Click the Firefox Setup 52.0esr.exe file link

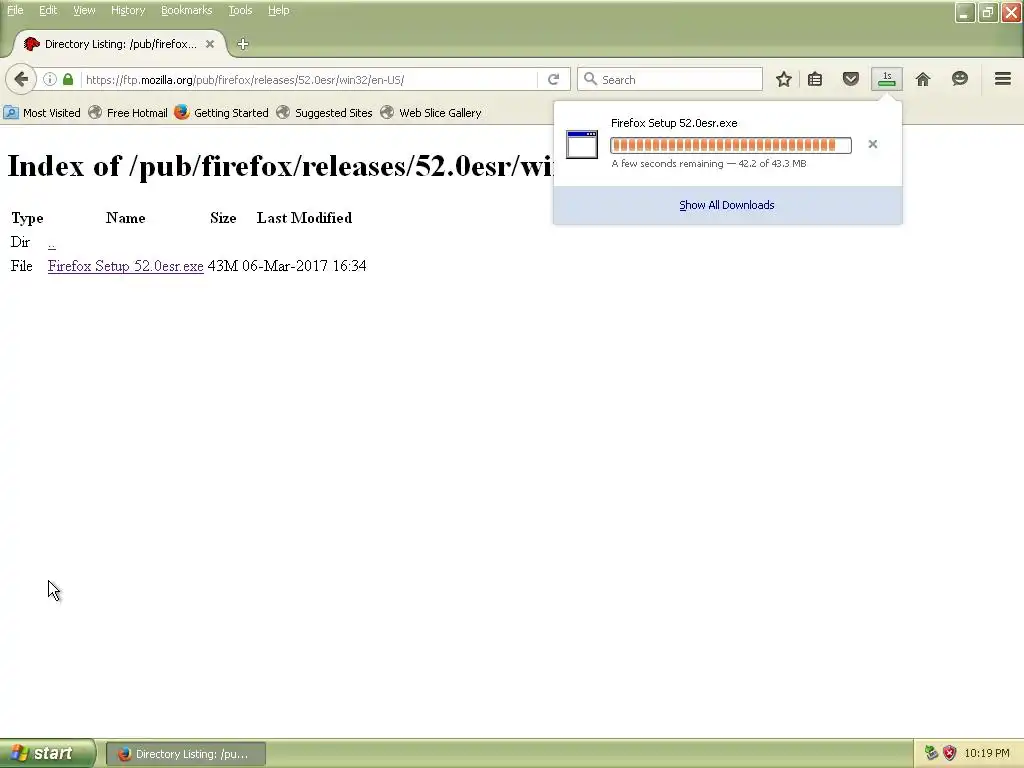[125, 266]
